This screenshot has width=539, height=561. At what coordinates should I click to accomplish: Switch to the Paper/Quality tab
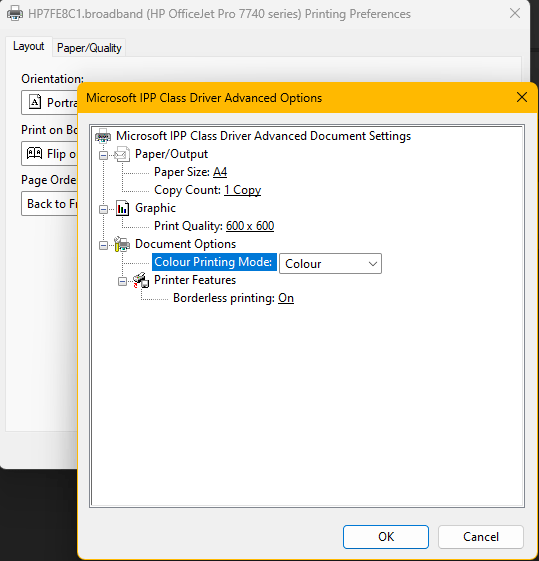coord(89,48)
